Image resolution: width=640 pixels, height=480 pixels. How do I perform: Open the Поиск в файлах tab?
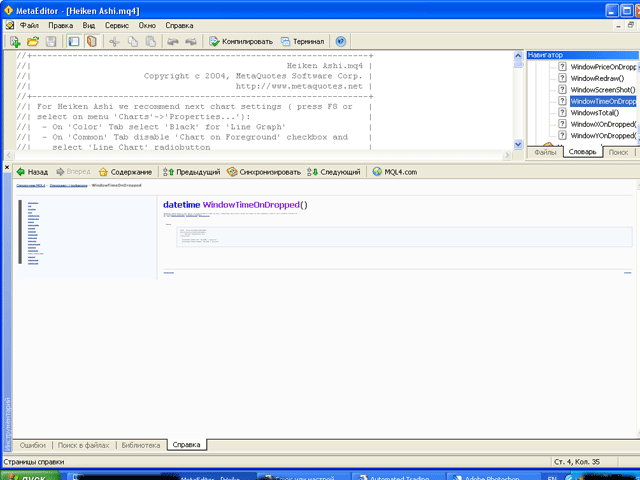click(83, 445)
